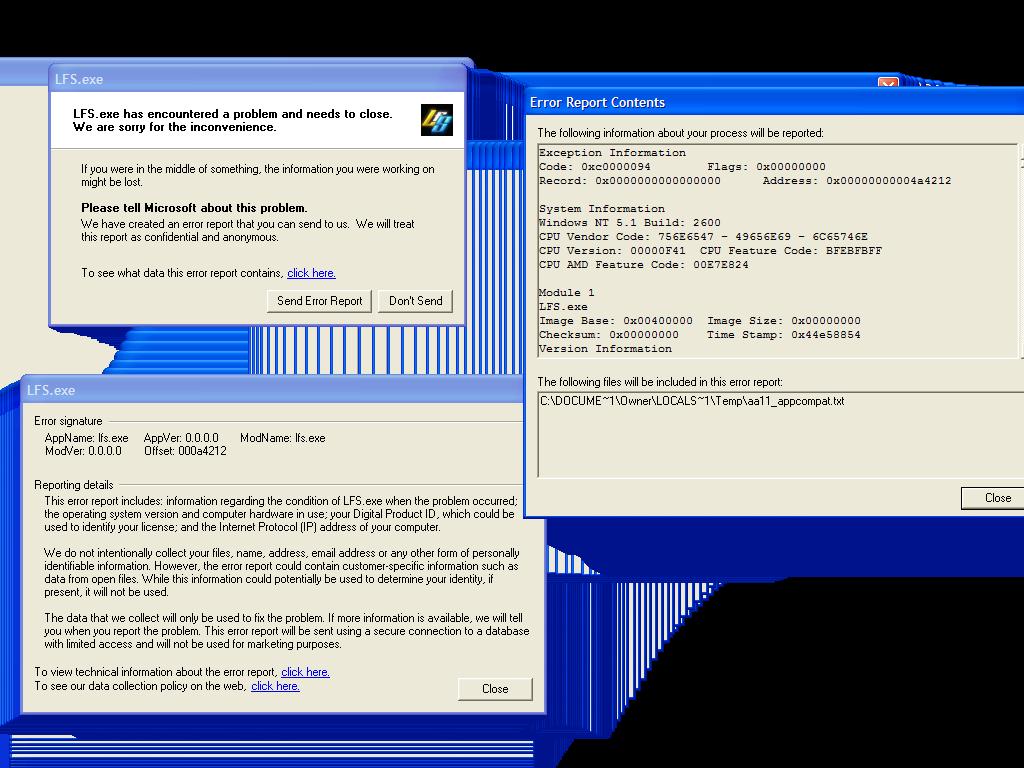
Task: Click 'Error signature' section label
Action: click(68, 421)
